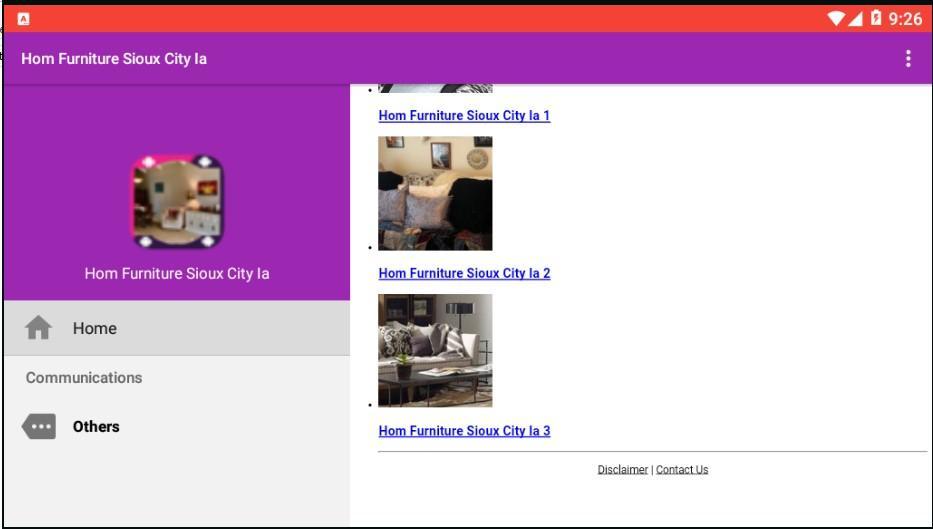Image resolution: width=933 pixels, height=529 pixels.
Task: Click the toolbar title Hom Furniture Sioux City Ia
Action: 114,59
